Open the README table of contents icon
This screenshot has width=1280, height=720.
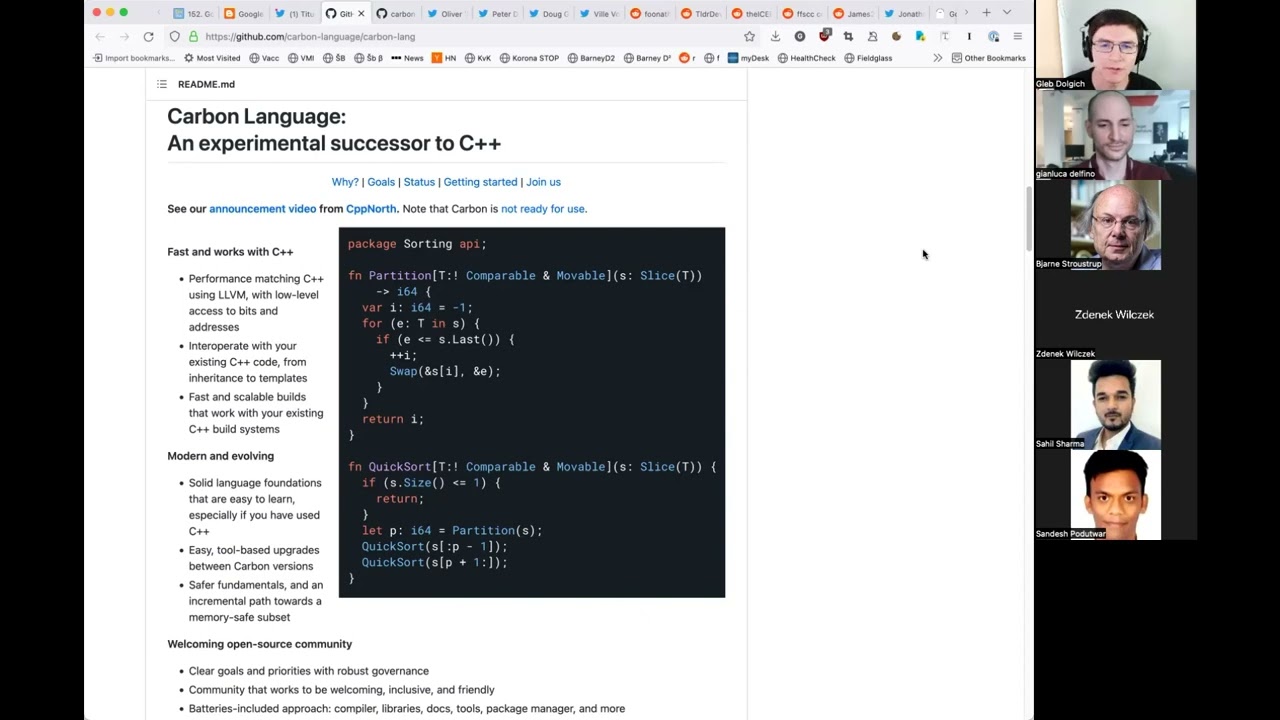coord(162,84)
